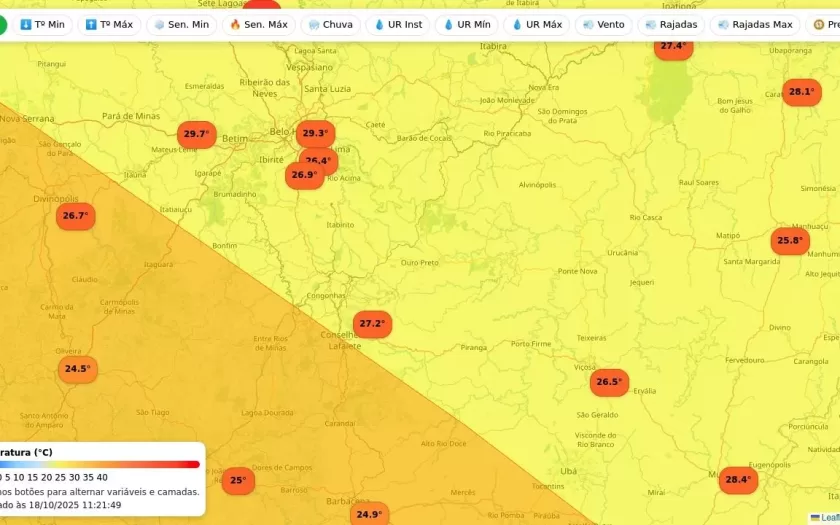
Task: Enable the Vento wind layer
Action: (x=603, y=24)
